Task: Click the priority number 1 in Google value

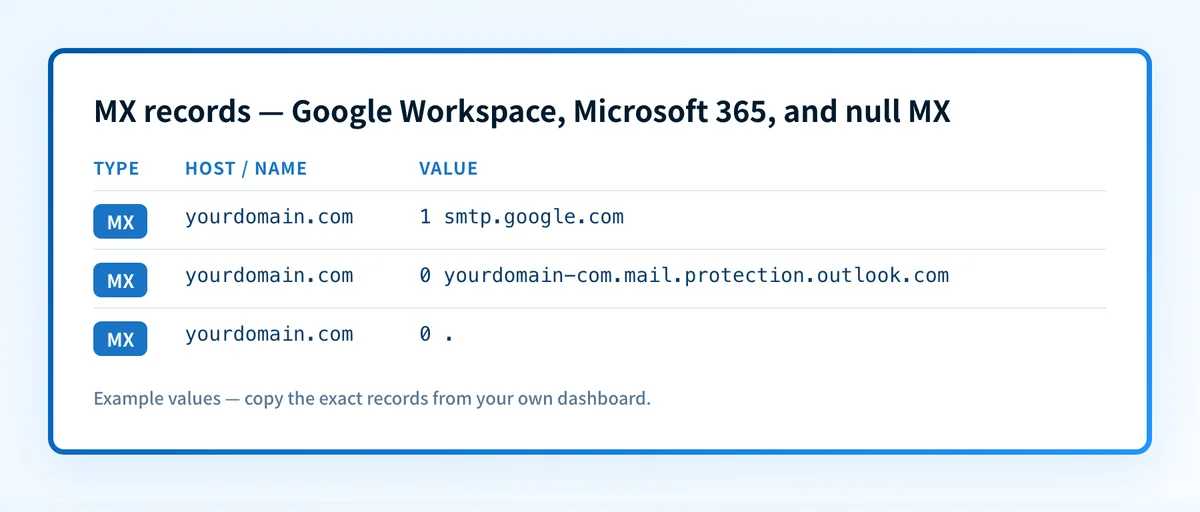Action: 425,217
